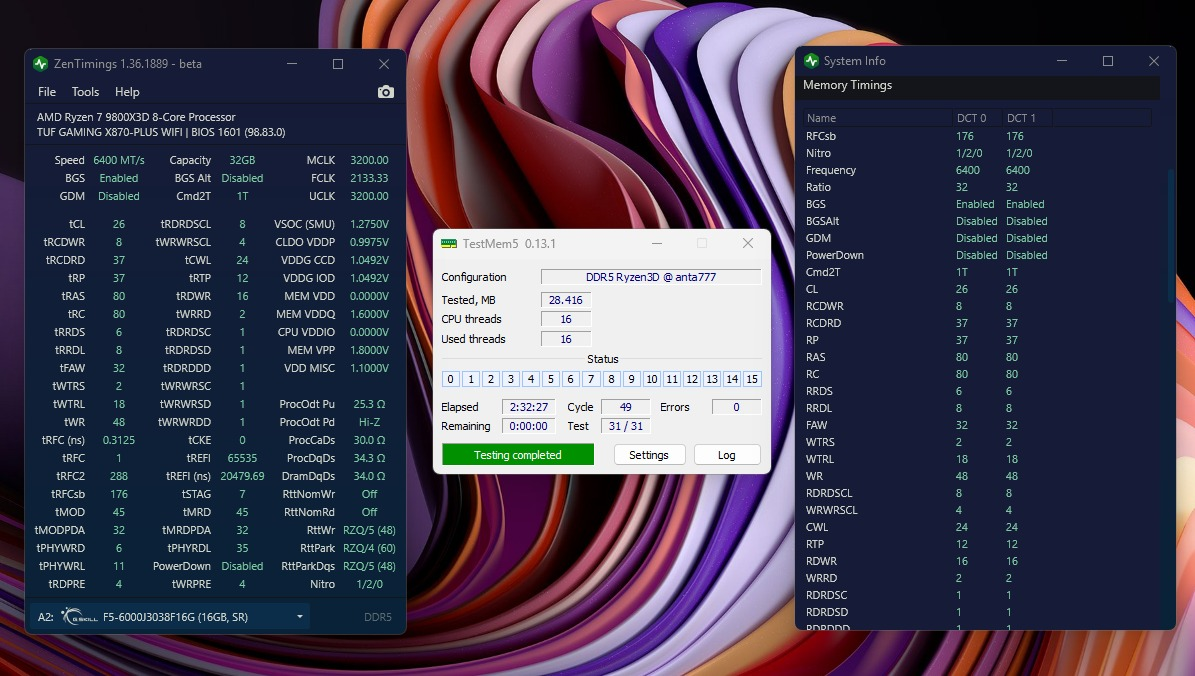Click thread 11 status box in TestMem5
This screenshot has width=1195, height=676.
coord(671,379)
